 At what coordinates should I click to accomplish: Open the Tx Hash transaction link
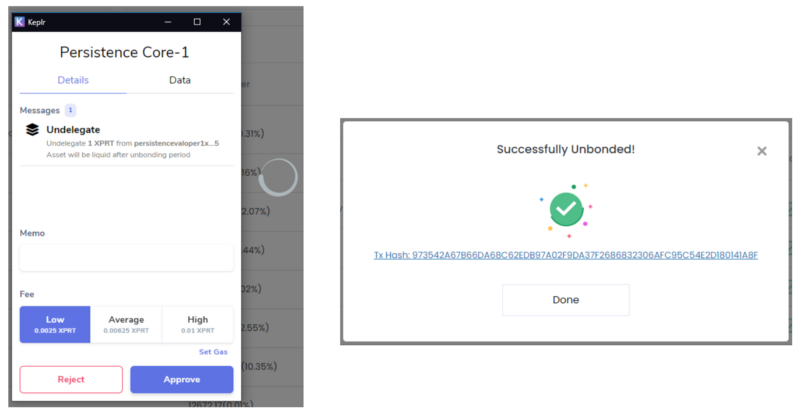click(x=566, y=255)
